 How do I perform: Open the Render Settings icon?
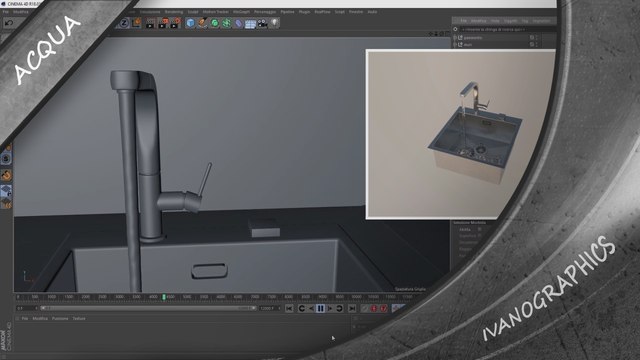point(176,23)
